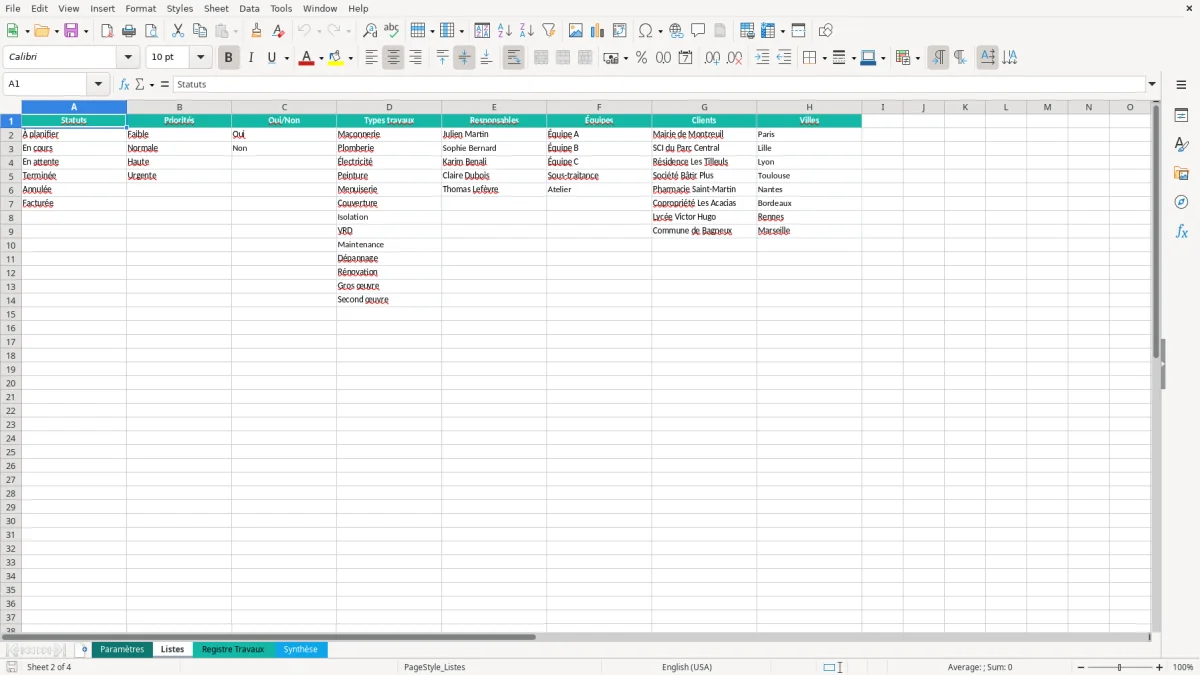
Task: Insert a comment
Action: [698, 30]
